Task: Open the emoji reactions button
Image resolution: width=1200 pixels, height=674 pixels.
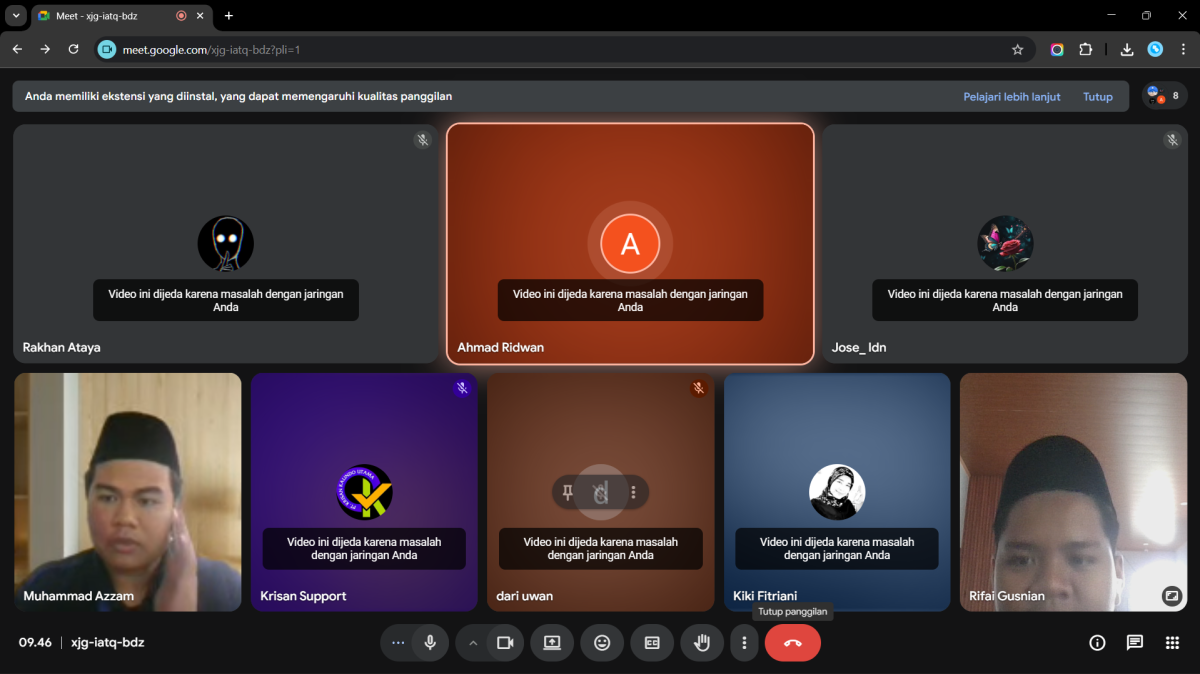Action: point(602,643)
